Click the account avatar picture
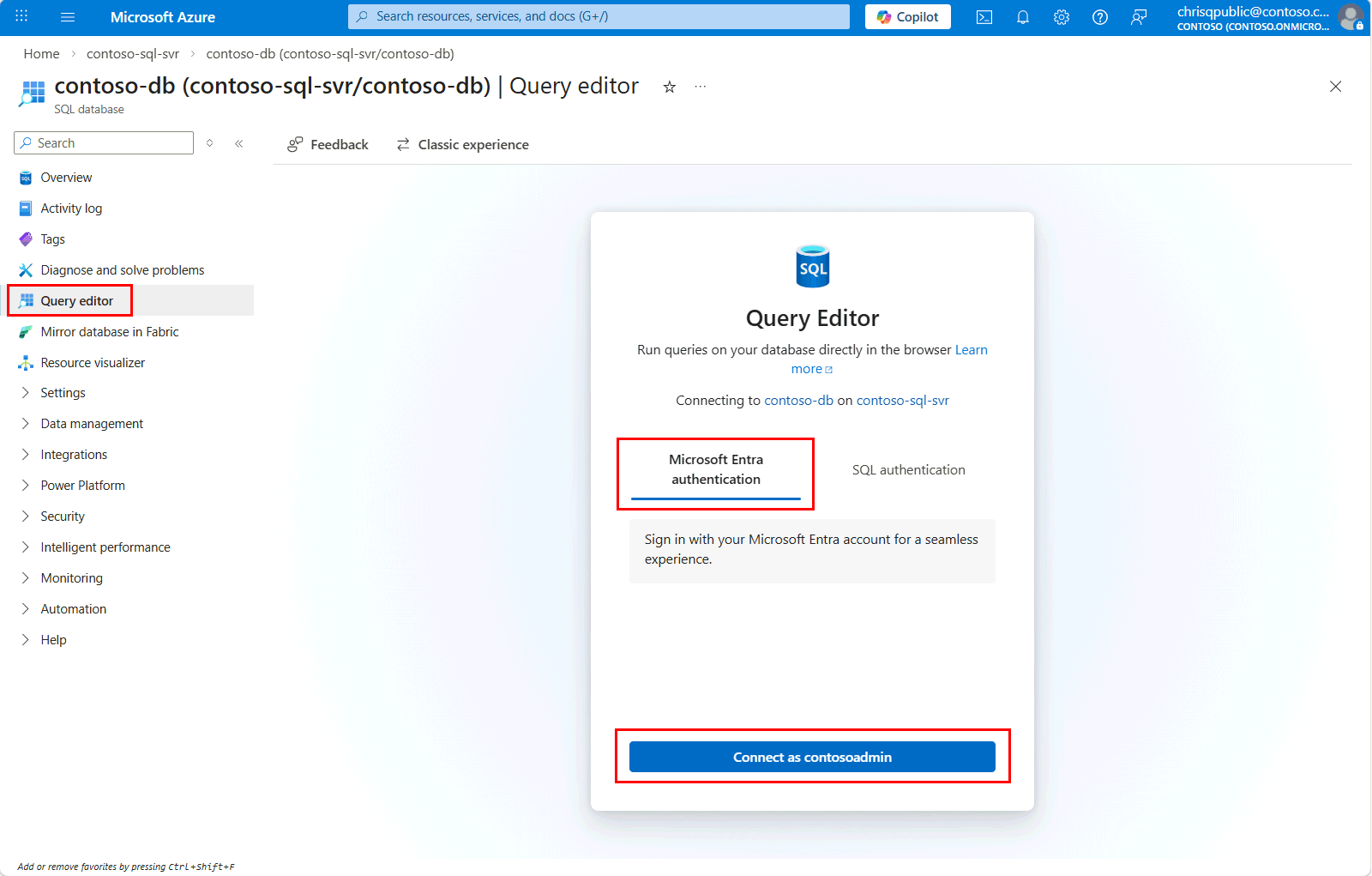 click(x=1351, y=17)
